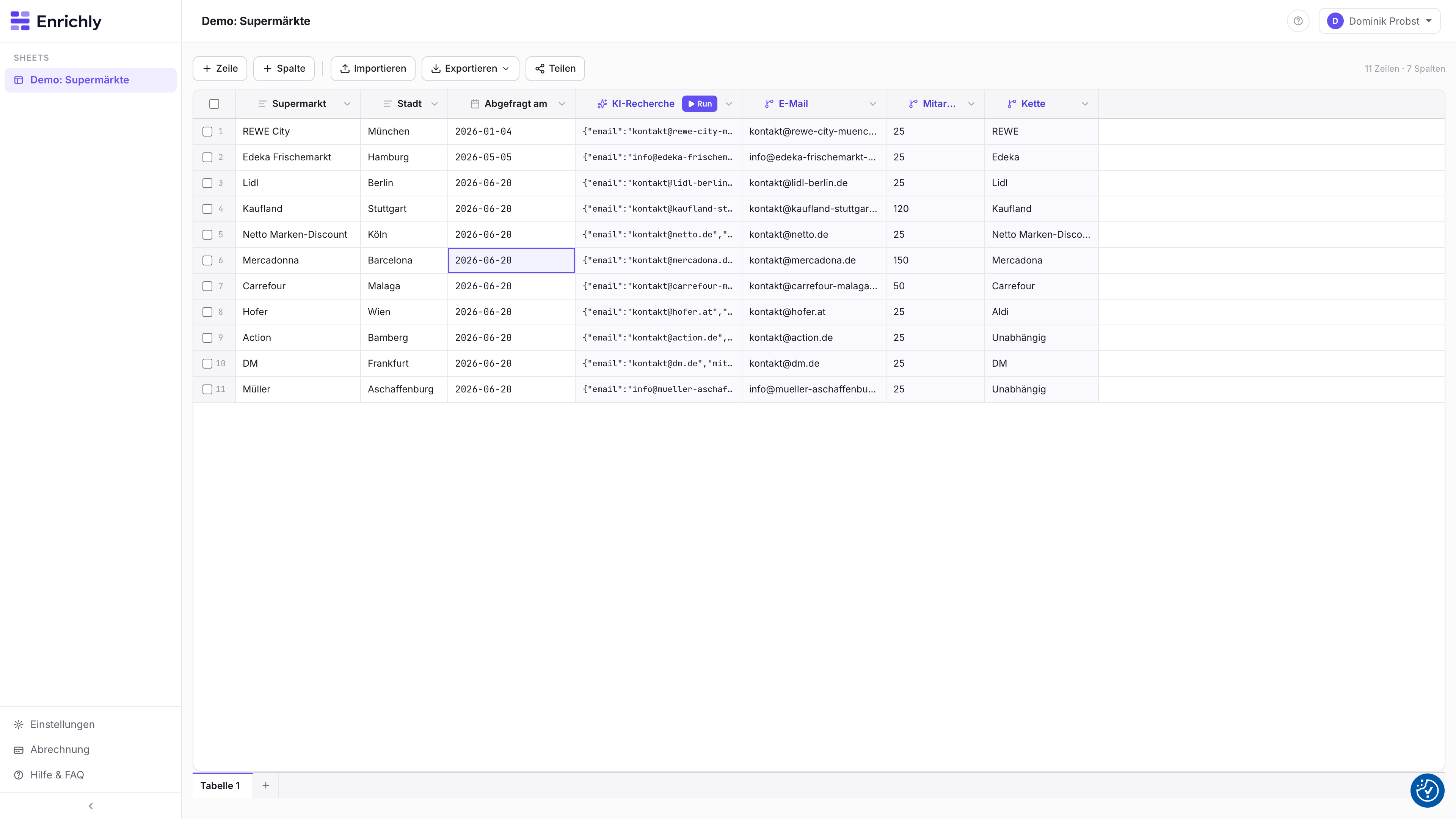This screenshot has width=1456, height=819.
Task: Check the row 3 Lidl checkbox
Action: coord(207,183)
